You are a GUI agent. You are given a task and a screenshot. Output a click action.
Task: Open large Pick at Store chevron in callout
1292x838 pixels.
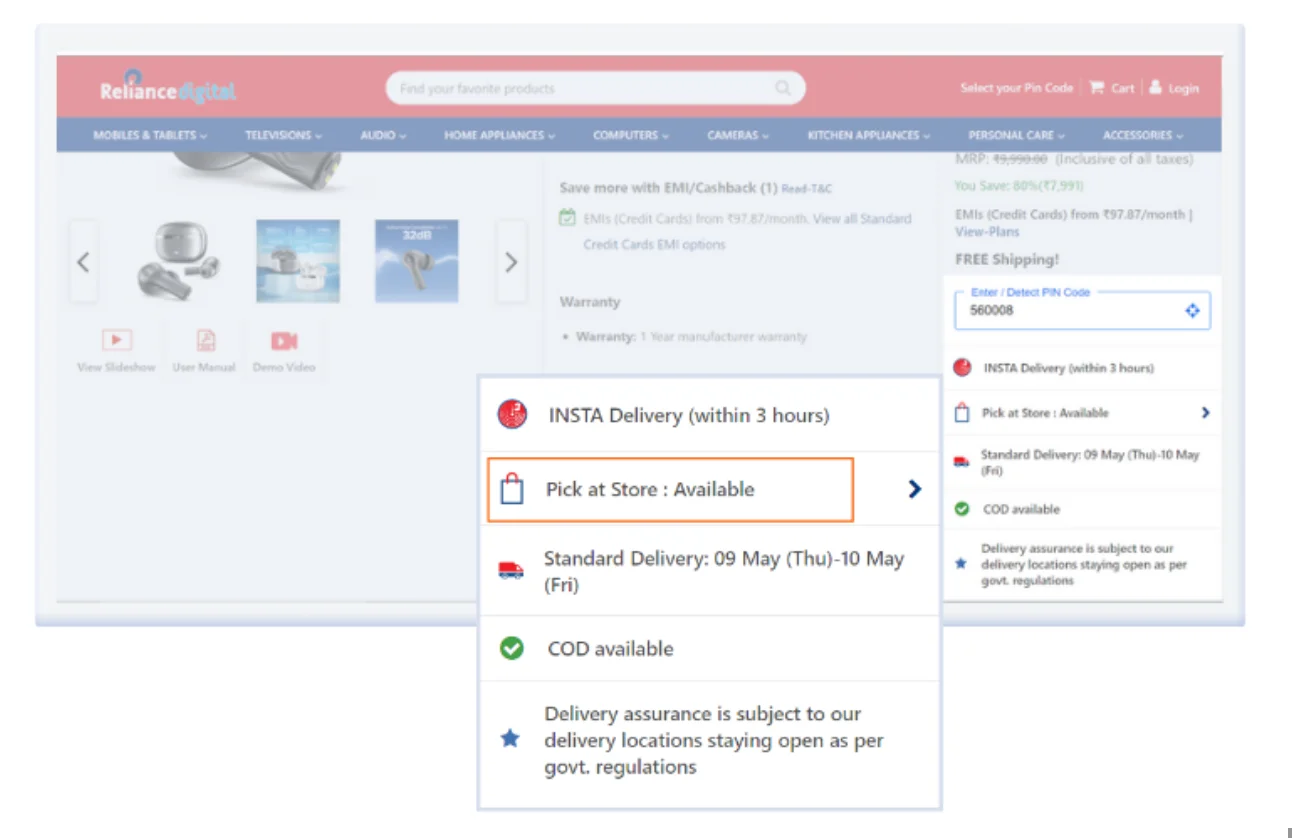point(914,489)
